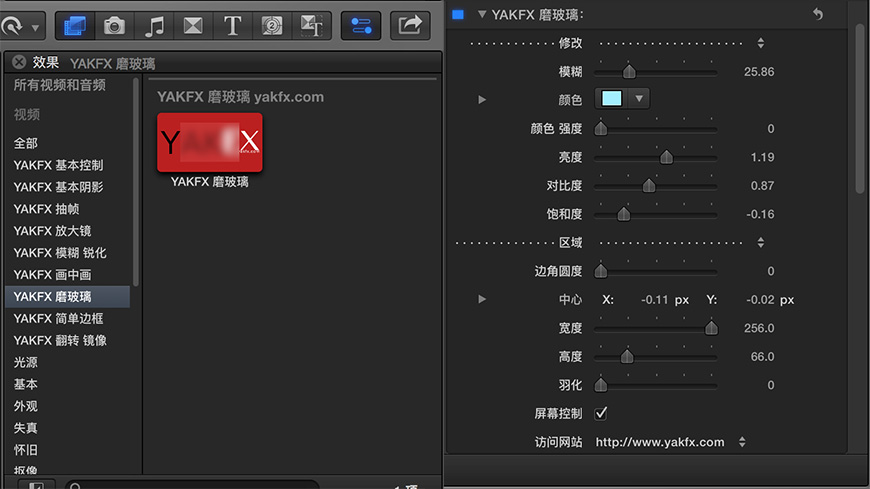Select YAKFX 基本阴影 category
Viewport: 870px width, 489px height.
(58, 187)
